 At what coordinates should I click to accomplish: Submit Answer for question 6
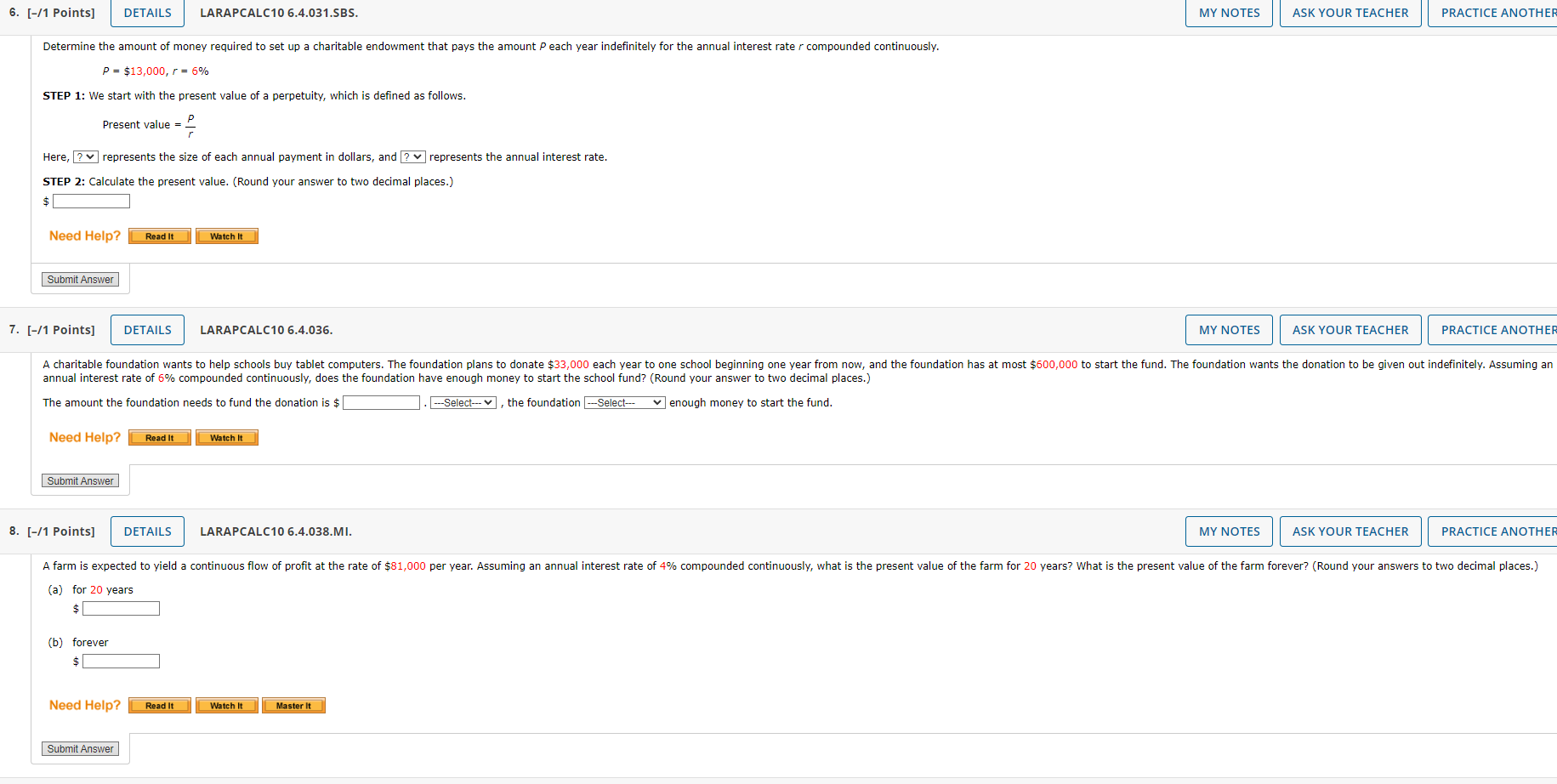tap(80, 279)
